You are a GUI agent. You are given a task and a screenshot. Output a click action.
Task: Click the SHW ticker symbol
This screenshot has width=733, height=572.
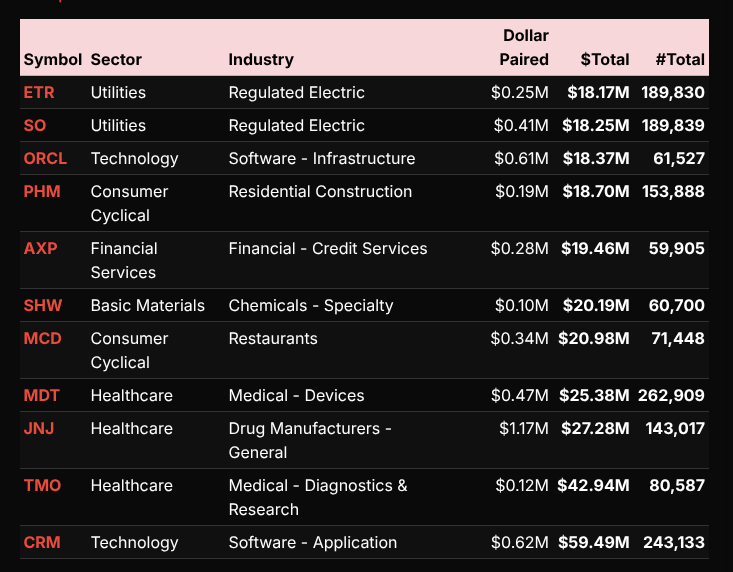43,306
